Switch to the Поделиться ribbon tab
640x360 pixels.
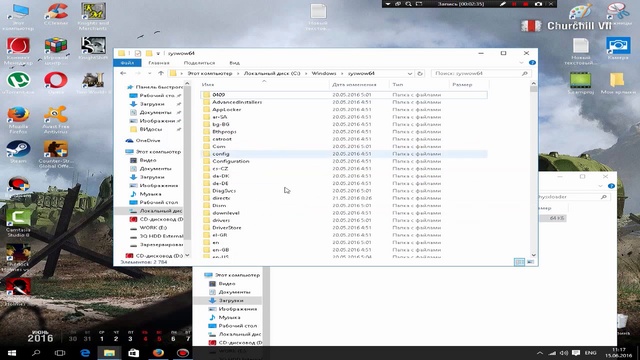pos(199,63)
